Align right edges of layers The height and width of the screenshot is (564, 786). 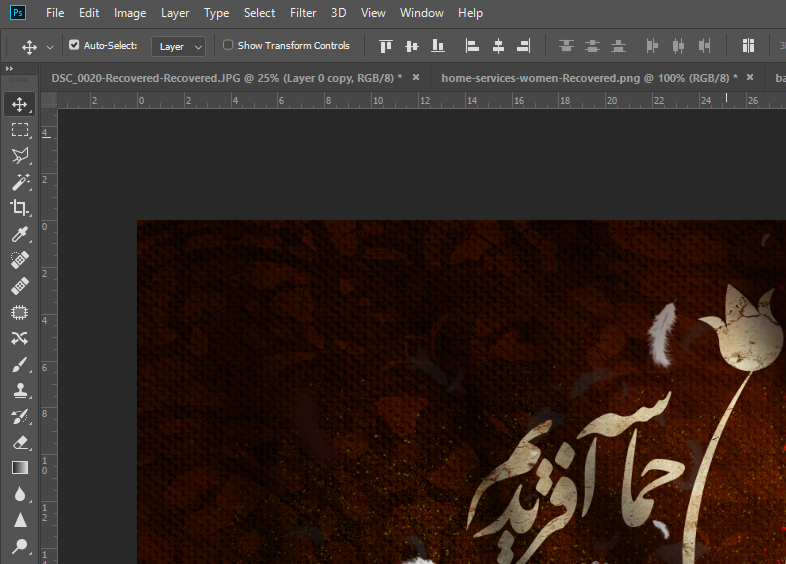pyautogui.click(x=523, y=46)
